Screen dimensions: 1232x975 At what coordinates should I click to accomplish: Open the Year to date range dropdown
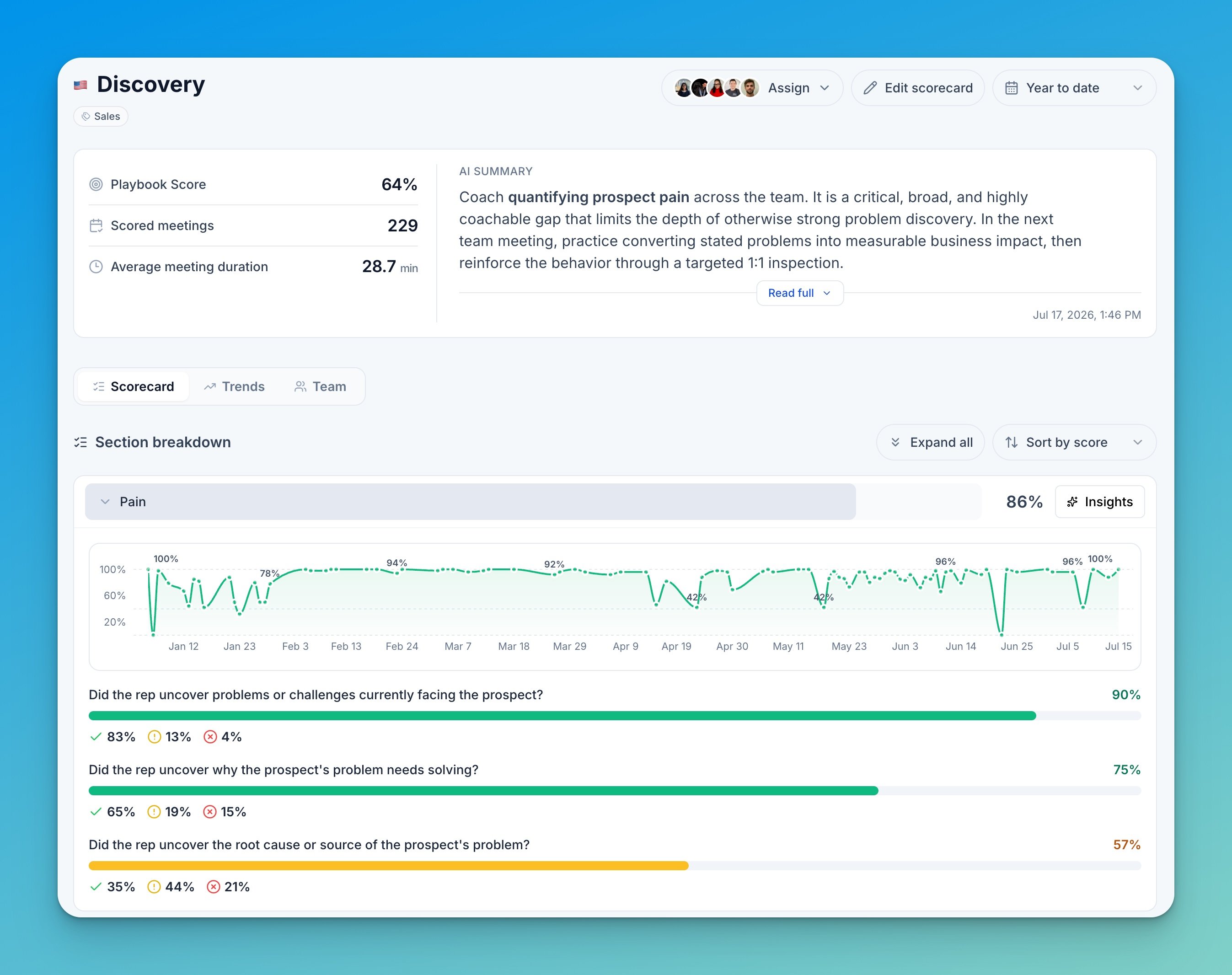pyautogui.click(x=1074, y=88)
